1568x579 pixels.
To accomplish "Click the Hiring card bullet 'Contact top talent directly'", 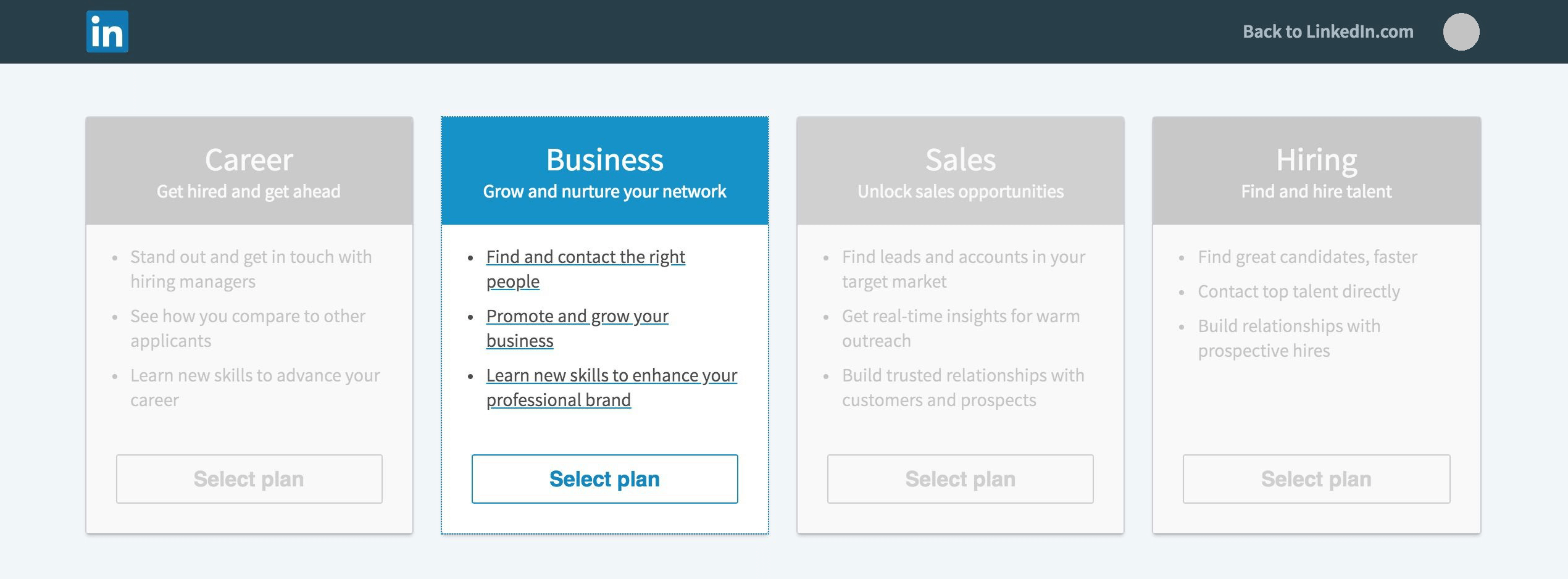I will click(x=1298, y=291).
